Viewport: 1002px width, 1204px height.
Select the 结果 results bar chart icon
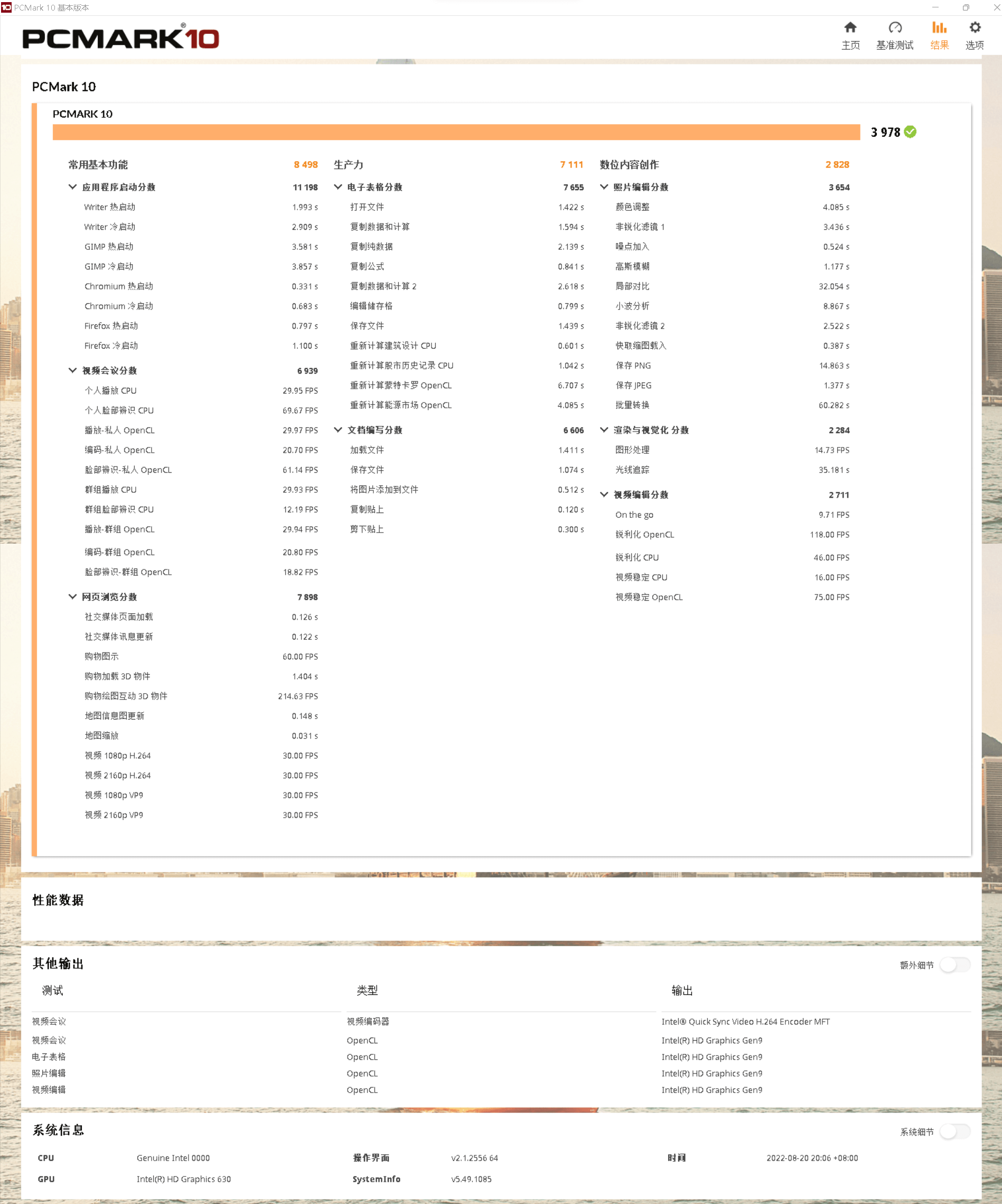tap(939, 27)
